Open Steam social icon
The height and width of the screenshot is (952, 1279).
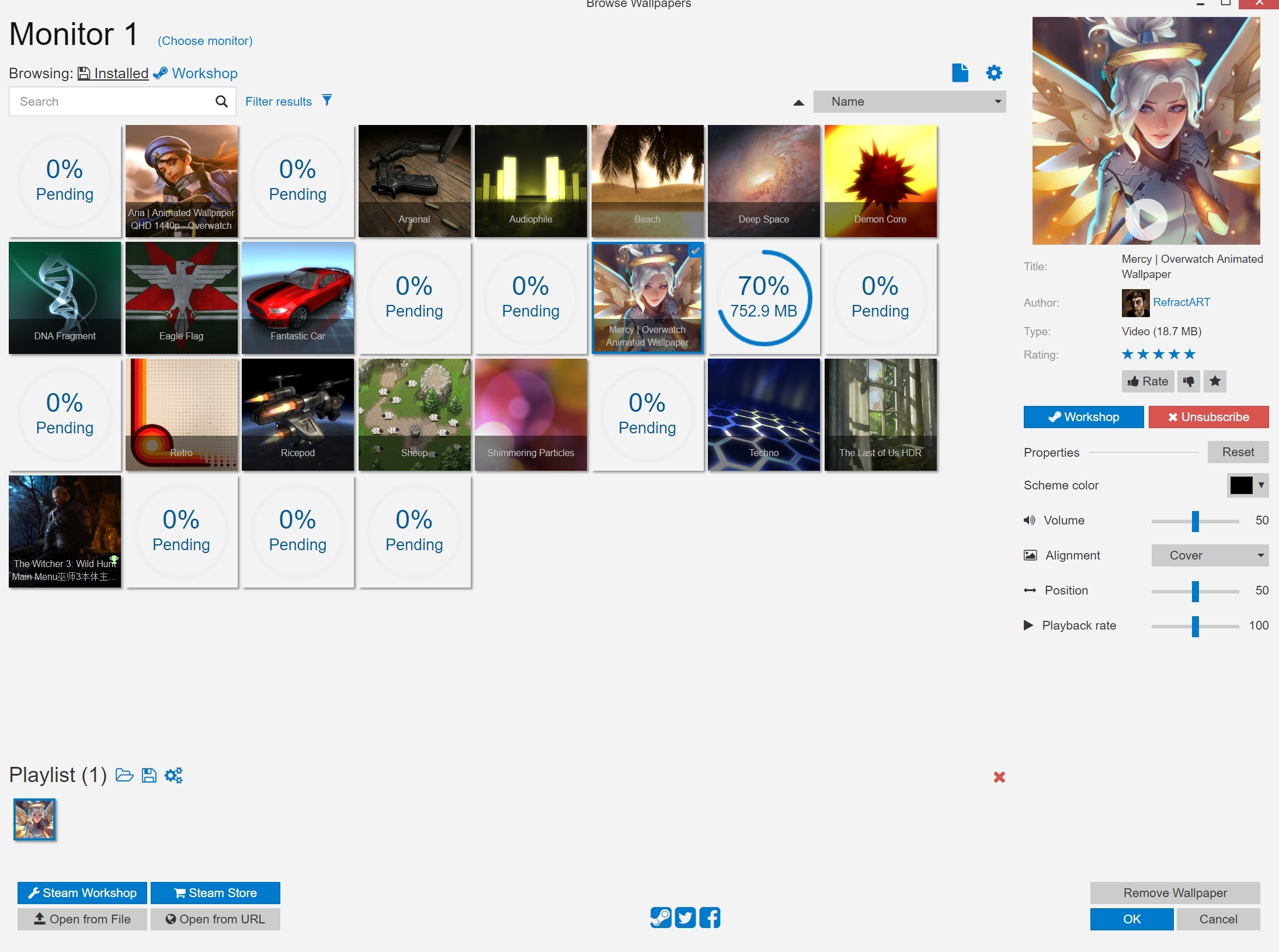tap(661, 918)
